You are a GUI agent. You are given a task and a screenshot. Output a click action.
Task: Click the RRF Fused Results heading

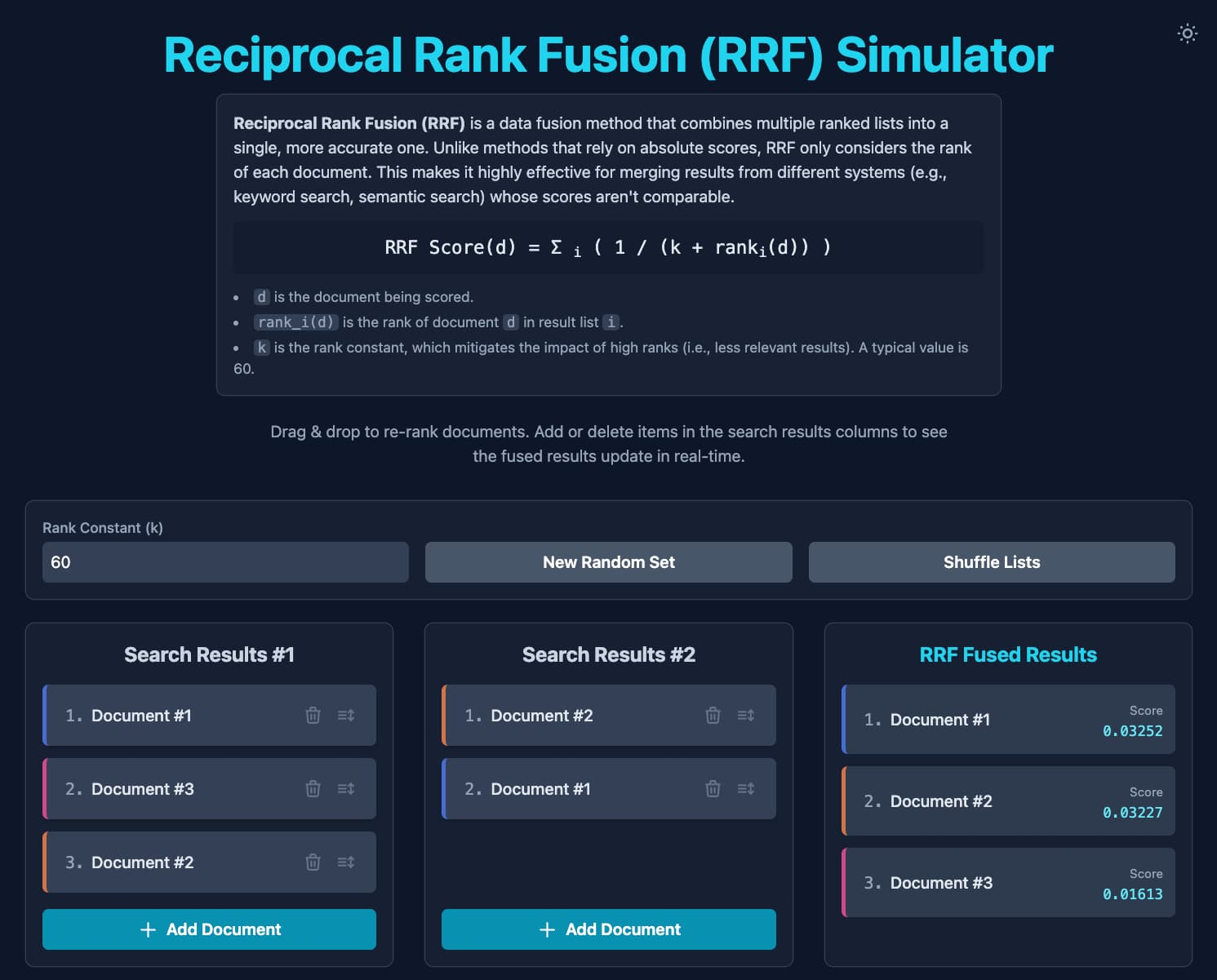1008,654
